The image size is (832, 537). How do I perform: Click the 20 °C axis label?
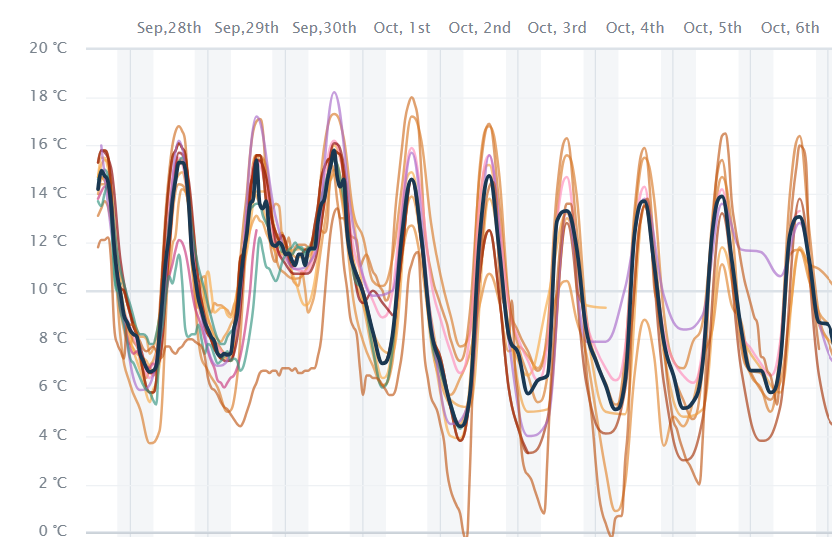tap(48, 48)
